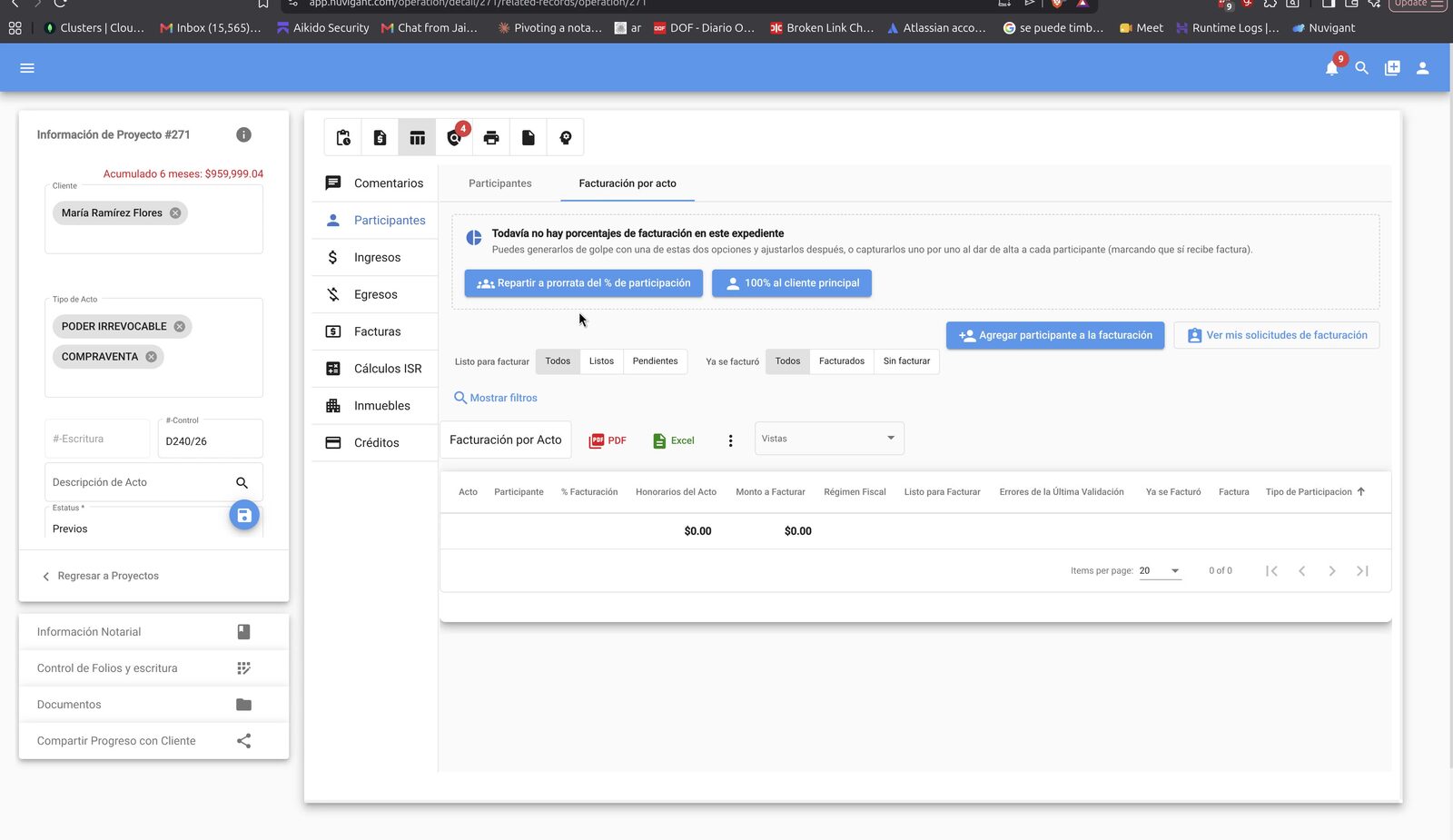
Task: Sort by Tipo de Participacion arrow
Action: tap(1360, 492)
